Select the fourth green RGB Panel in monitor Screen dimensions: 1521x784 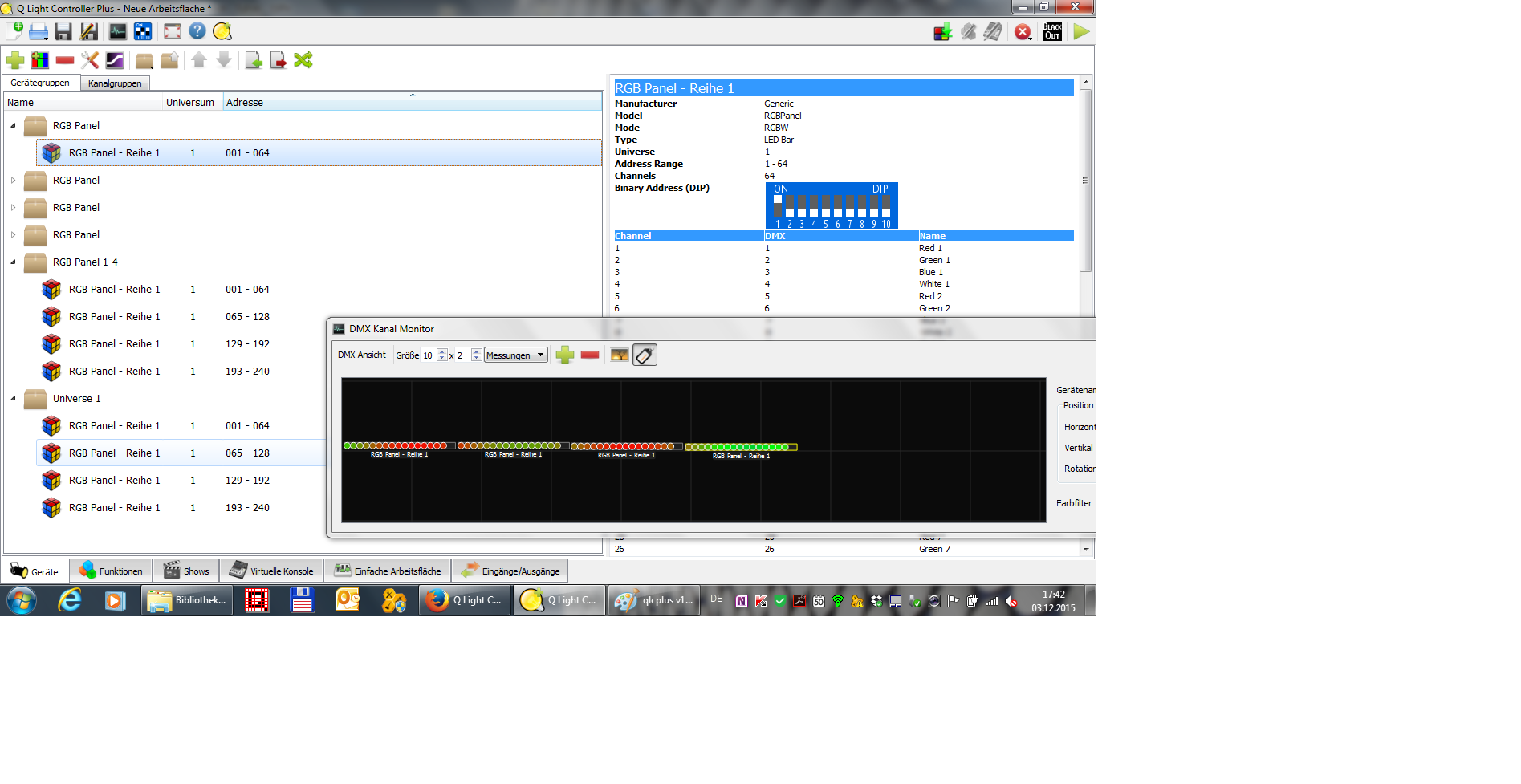tap(741, 447)
